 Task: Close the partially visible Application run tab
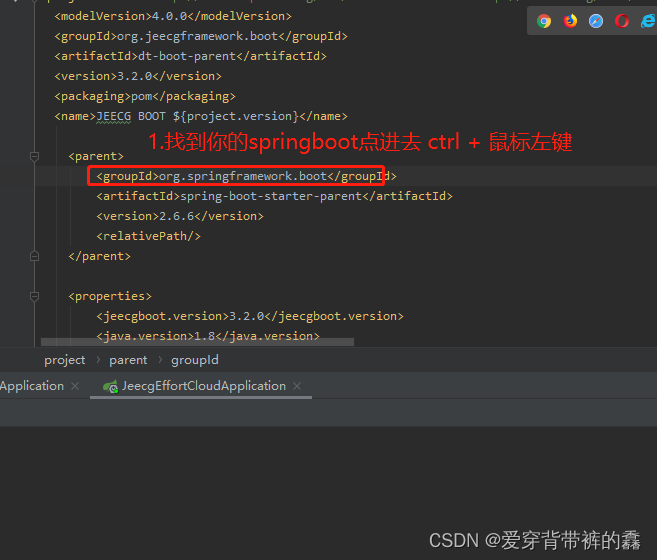pos(75,386)
